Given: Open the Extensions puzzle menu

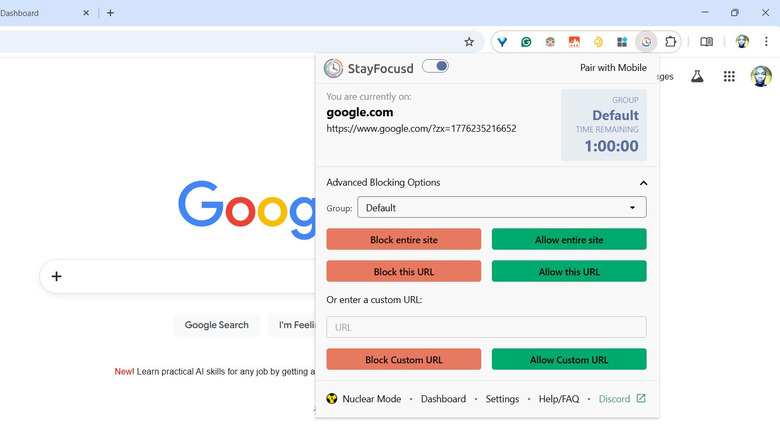Looking at the screenshot, I should pos(671,42).
